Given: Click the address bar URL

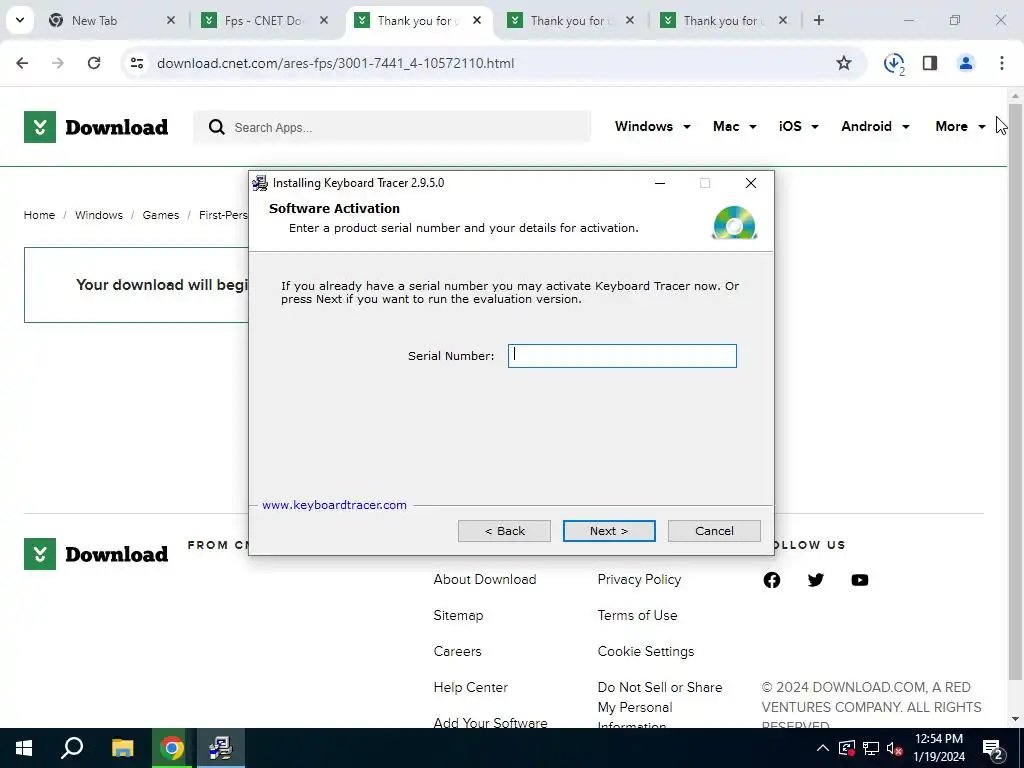Looking at the screenshot, I should [x=336, y=63].
